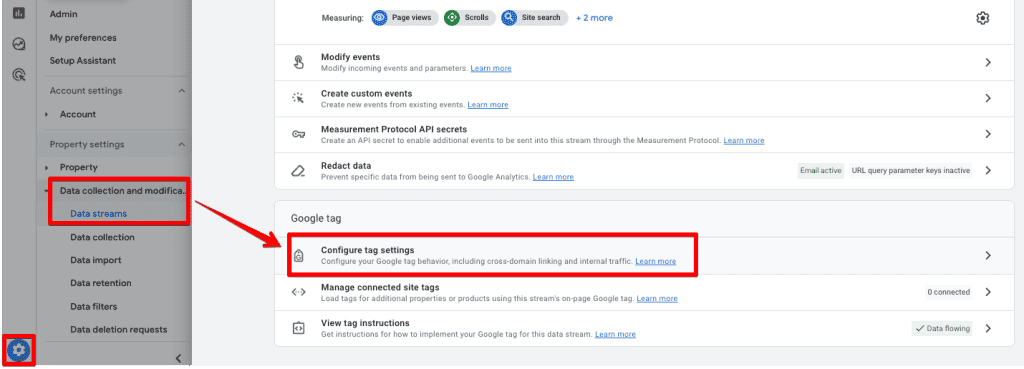The image size is (1024, 369).
Task: Select Admin in the sidebar
Action: click(63, 14)
